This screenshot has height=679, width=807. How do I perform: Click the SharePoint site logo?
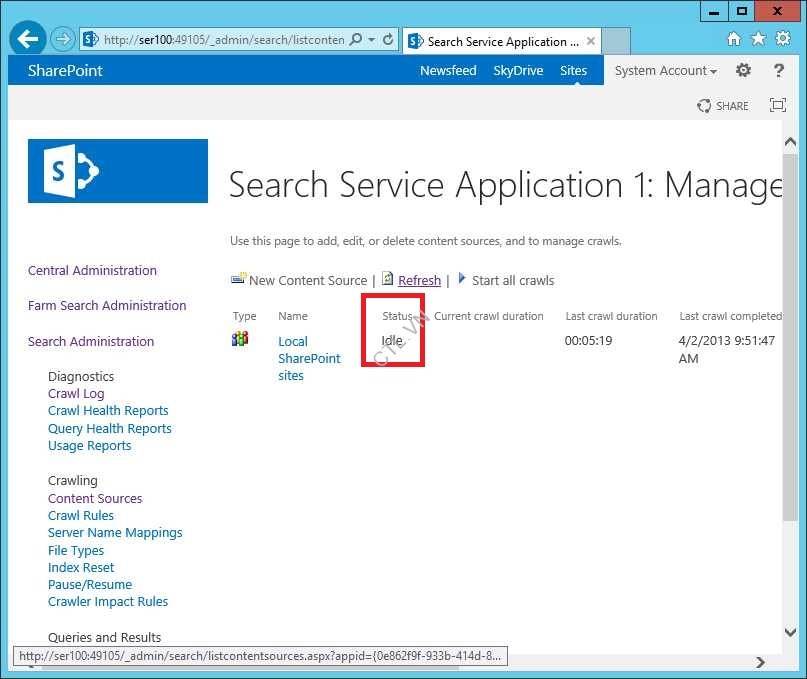(118, 171)
